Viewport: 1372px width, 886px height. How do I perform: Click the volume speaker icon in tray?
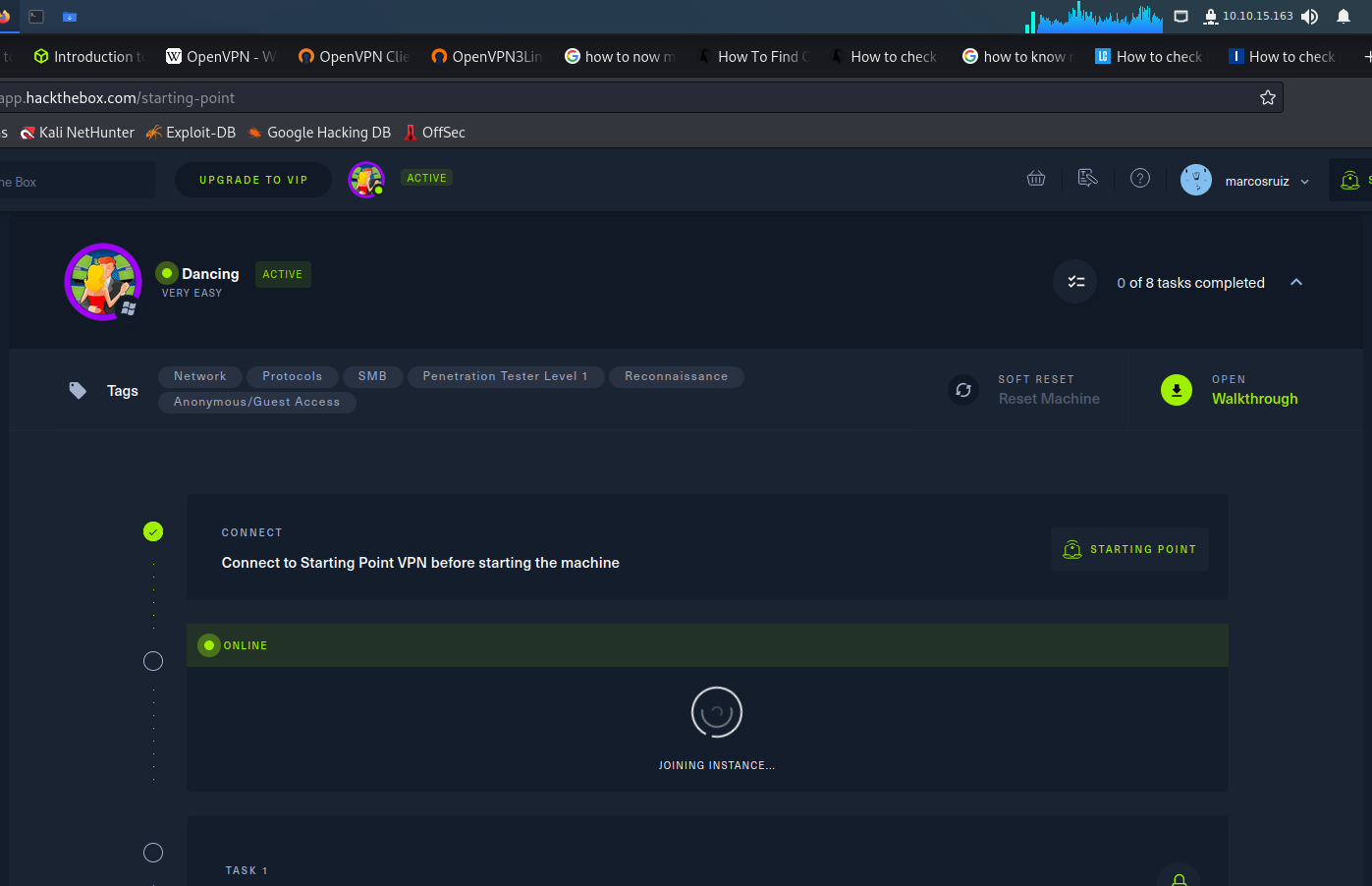pyautogui.click(x=1309, y=17)
